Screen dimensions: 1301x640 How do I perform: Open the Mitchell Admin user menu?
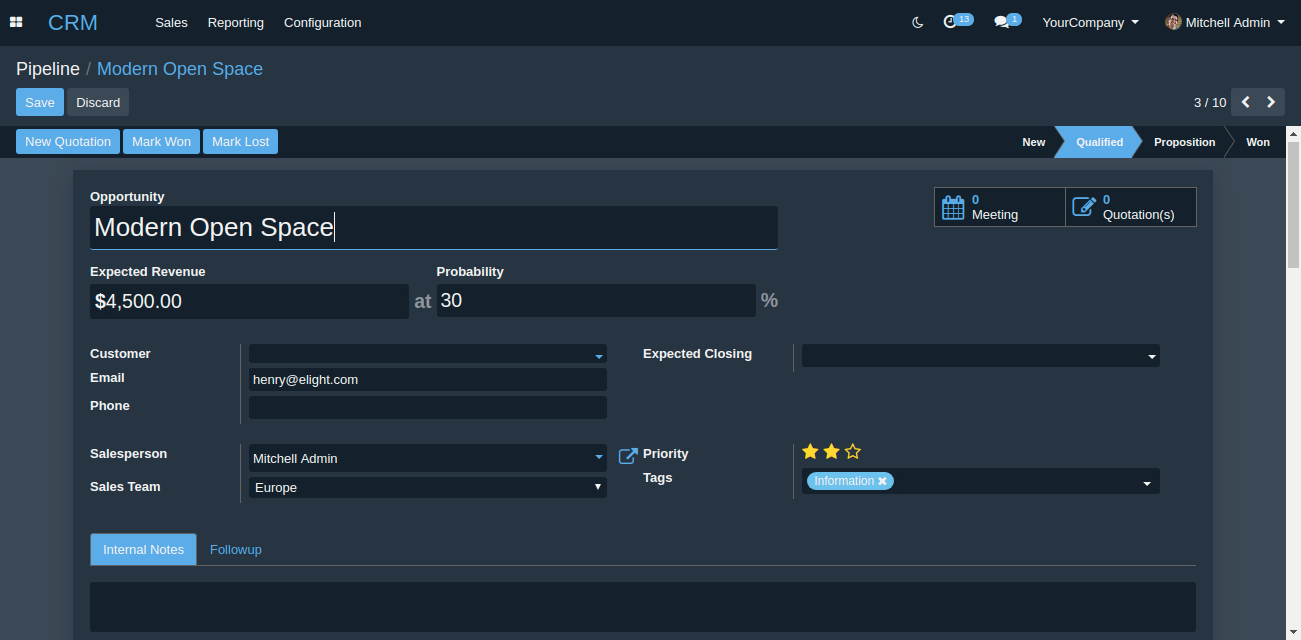click(x=1225, y=22)
